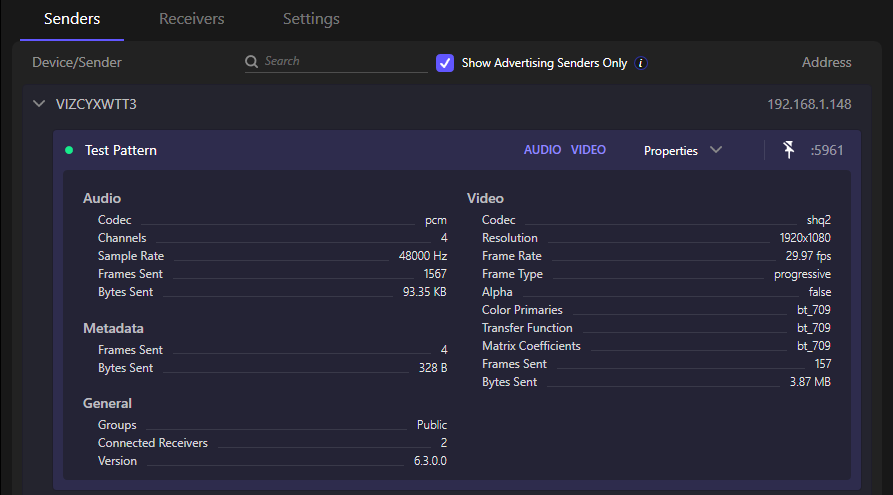893x495 pixels.
Task: Click the search magnifier icon
Action: [x=252, y=62]
